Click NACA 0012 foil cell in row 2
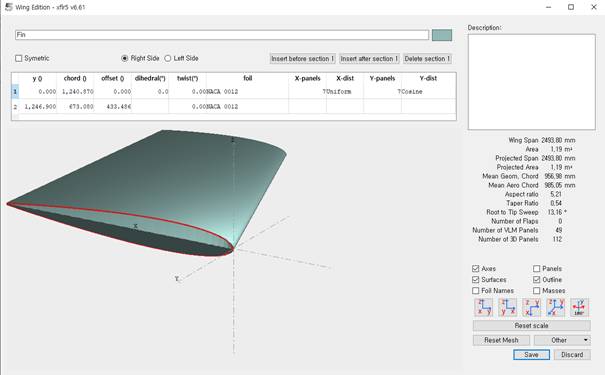The height and width of the screenshot is (375, 605). pos(248,106)
